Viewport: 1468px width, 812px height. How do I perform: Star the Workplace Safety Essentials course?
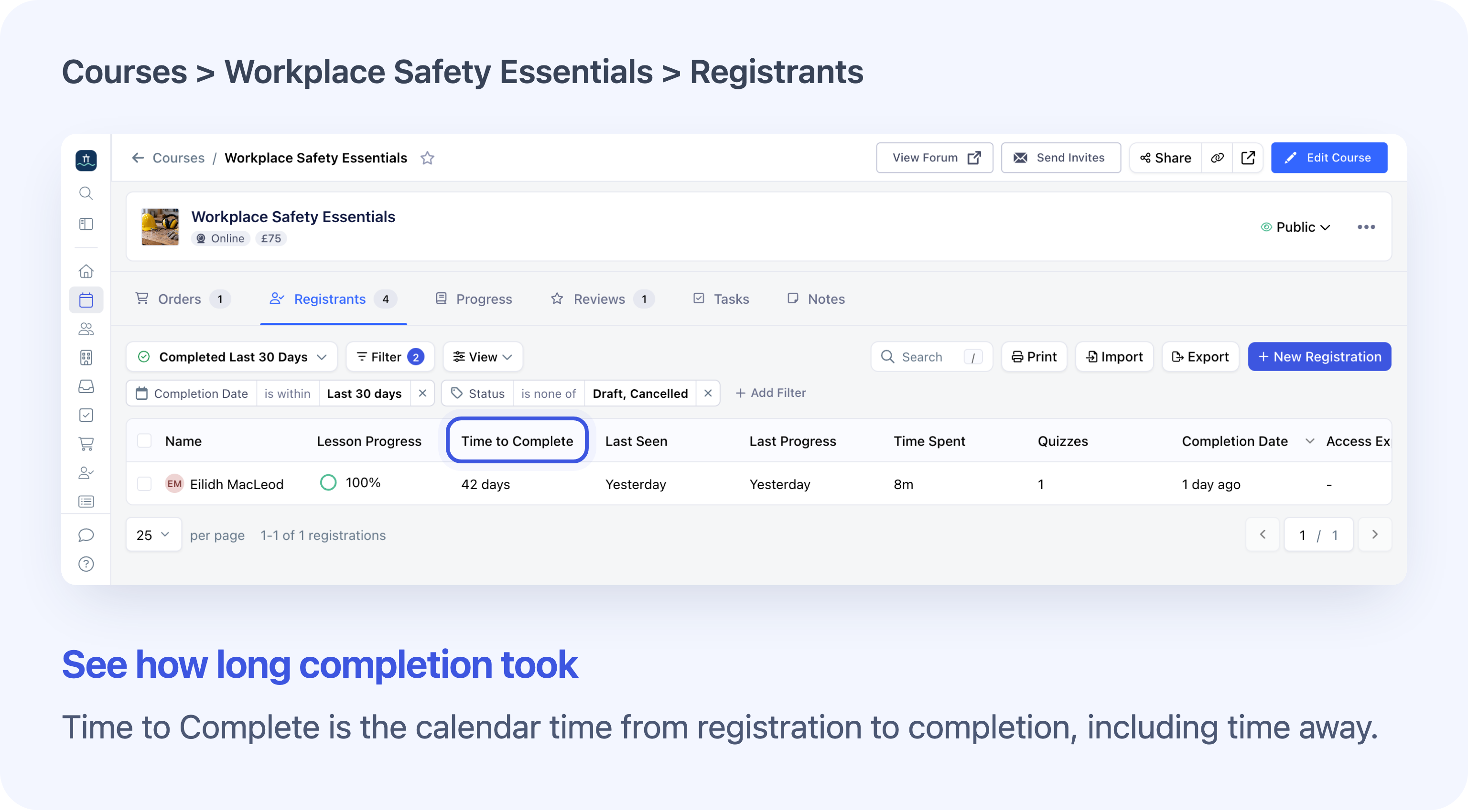tap(428, 158)
